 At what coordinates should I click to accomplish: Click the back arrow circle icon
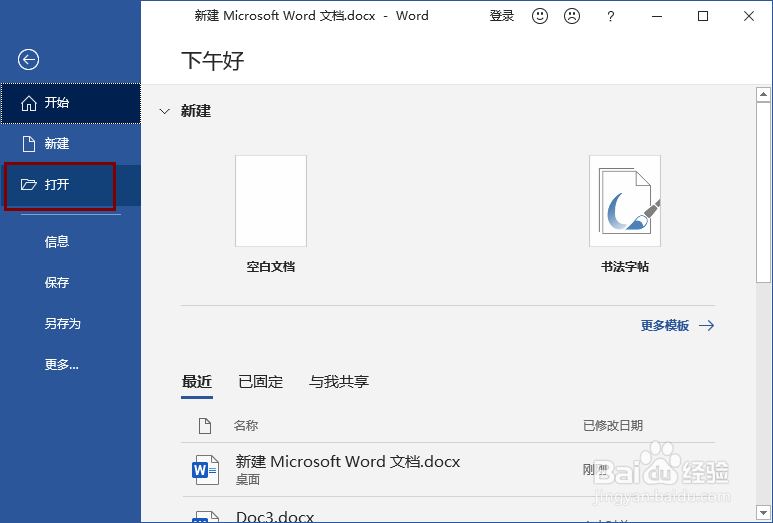pos(29,60)
